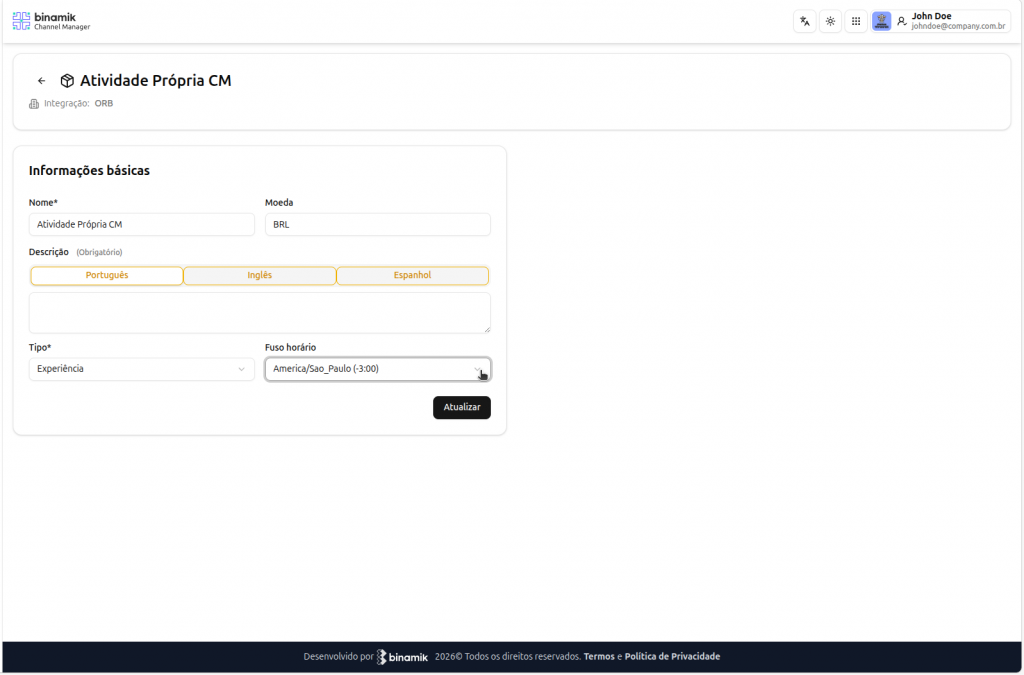1024x675 pixels.
Task: Open Política de Privacidade link
Action: (672, 657)
